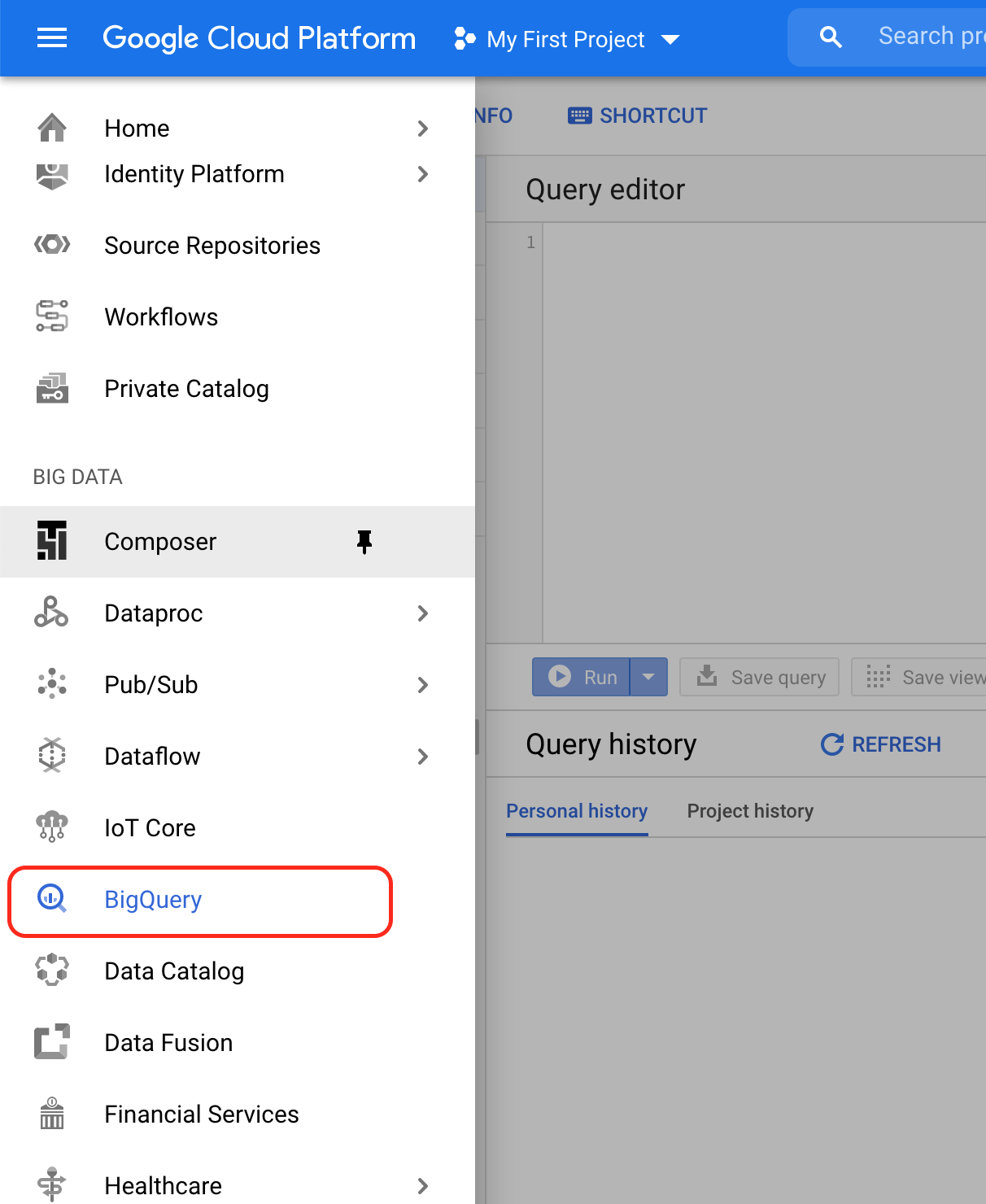Image resolution: width=986 pixels, height=1204 pixels.
Task: Click the Save view button
Action: pyautogui.click(x=919, y=677)
